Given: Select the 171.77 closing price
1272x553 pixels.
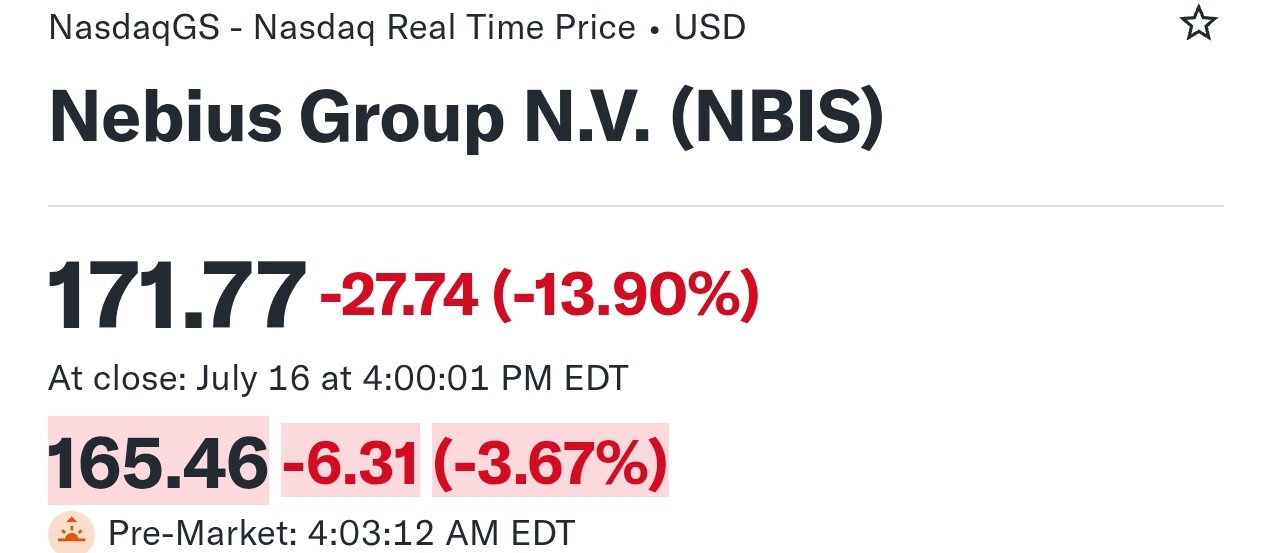Looking at the screenshot, I should click(x=177, y=295).
